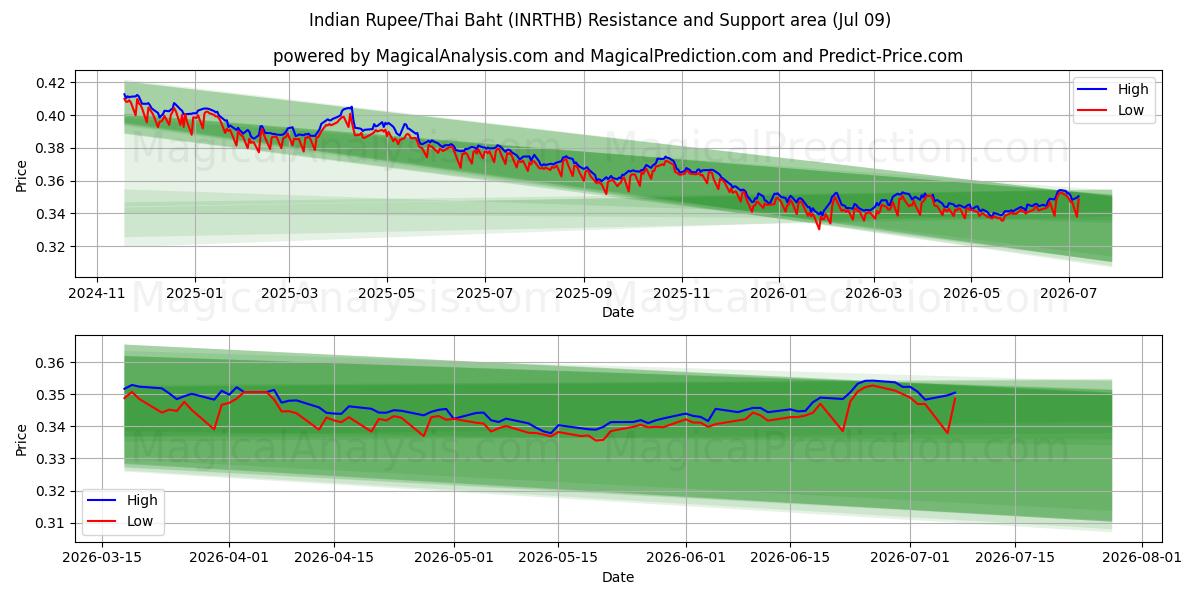Viewport: 1200px width, 600px height.
Task: Click the '2025-01' tick label
Action: pos(194,294)
